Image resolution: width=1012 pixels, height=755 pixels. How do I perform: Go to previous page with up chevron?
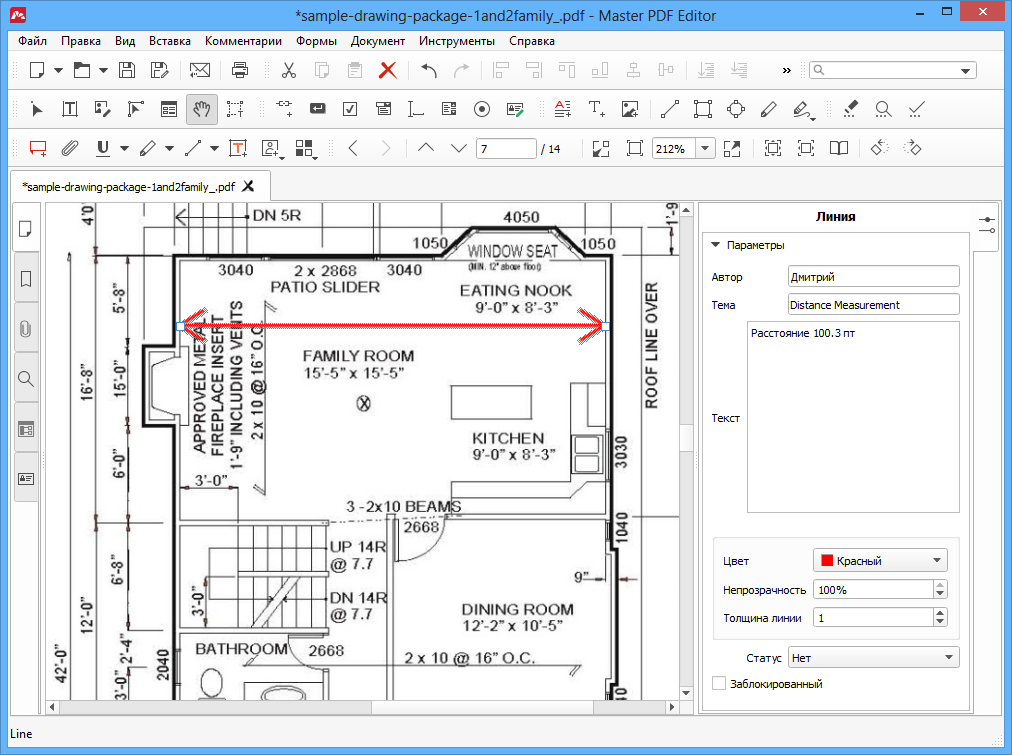(x=425, y=148)
